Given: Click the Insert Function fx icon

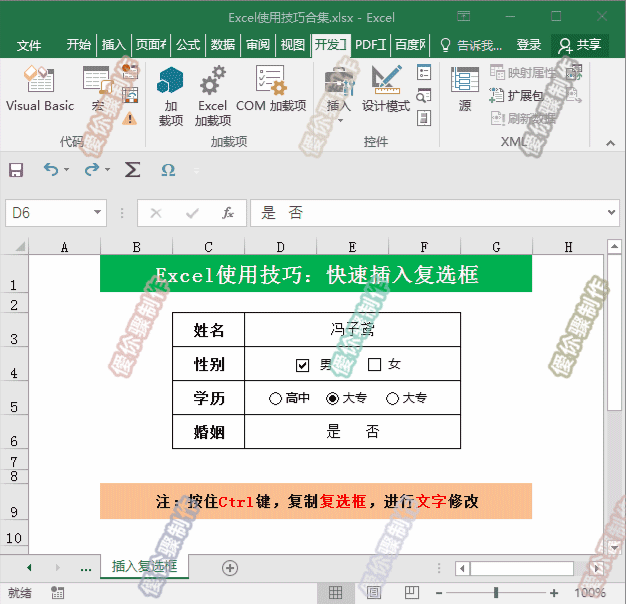Looking at the screenshot, I should pyautogui.click(x=228, y=213).
